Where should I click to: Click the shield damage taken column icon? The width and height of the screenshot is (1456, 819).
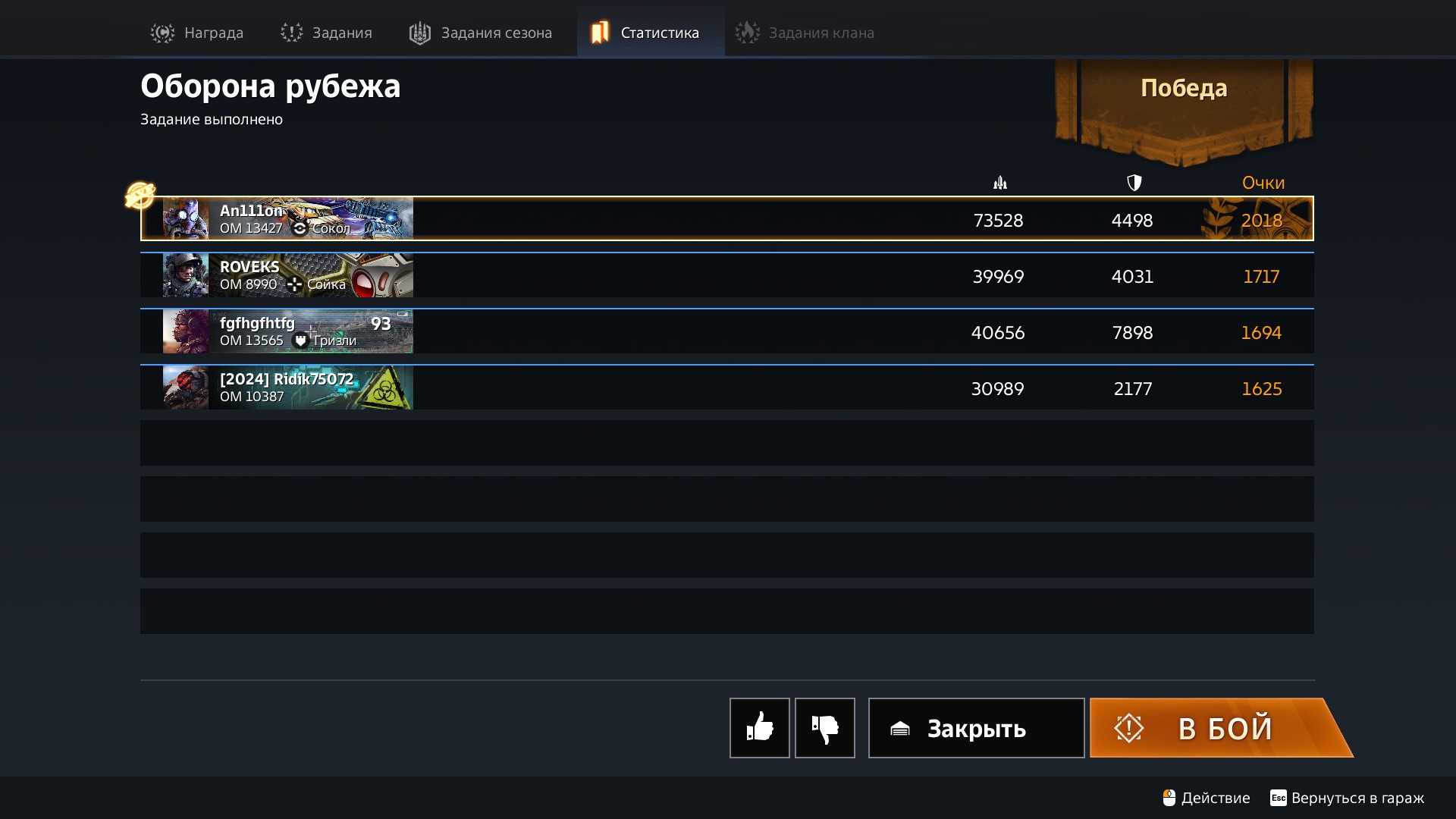(x=1134, y=183)
